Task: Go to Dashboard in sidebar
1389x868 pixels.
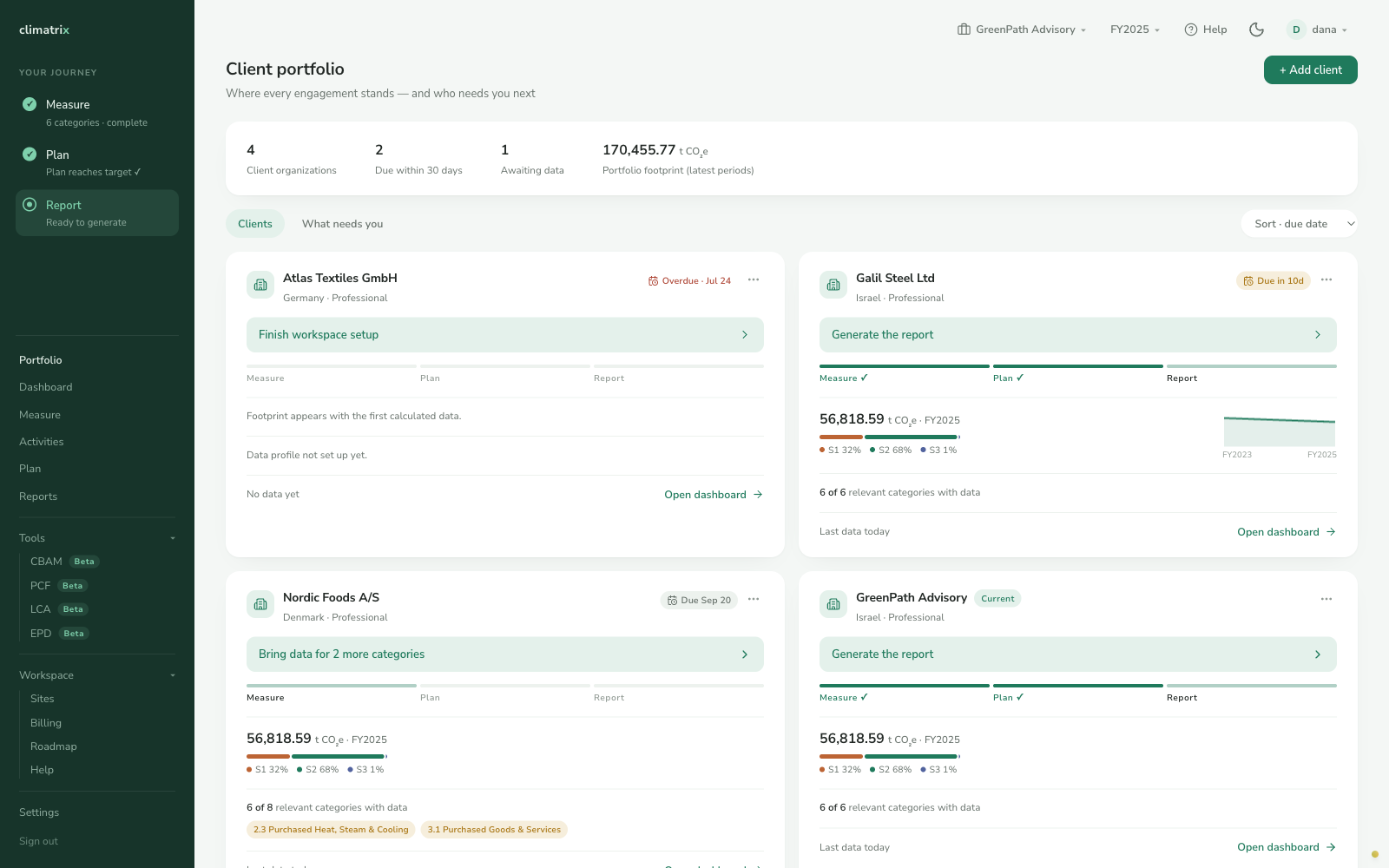Action: pos(46,387)
